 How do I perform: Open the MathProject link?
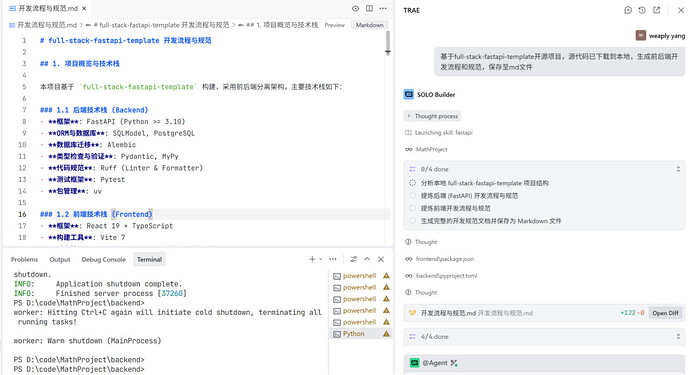pos(431,150)
